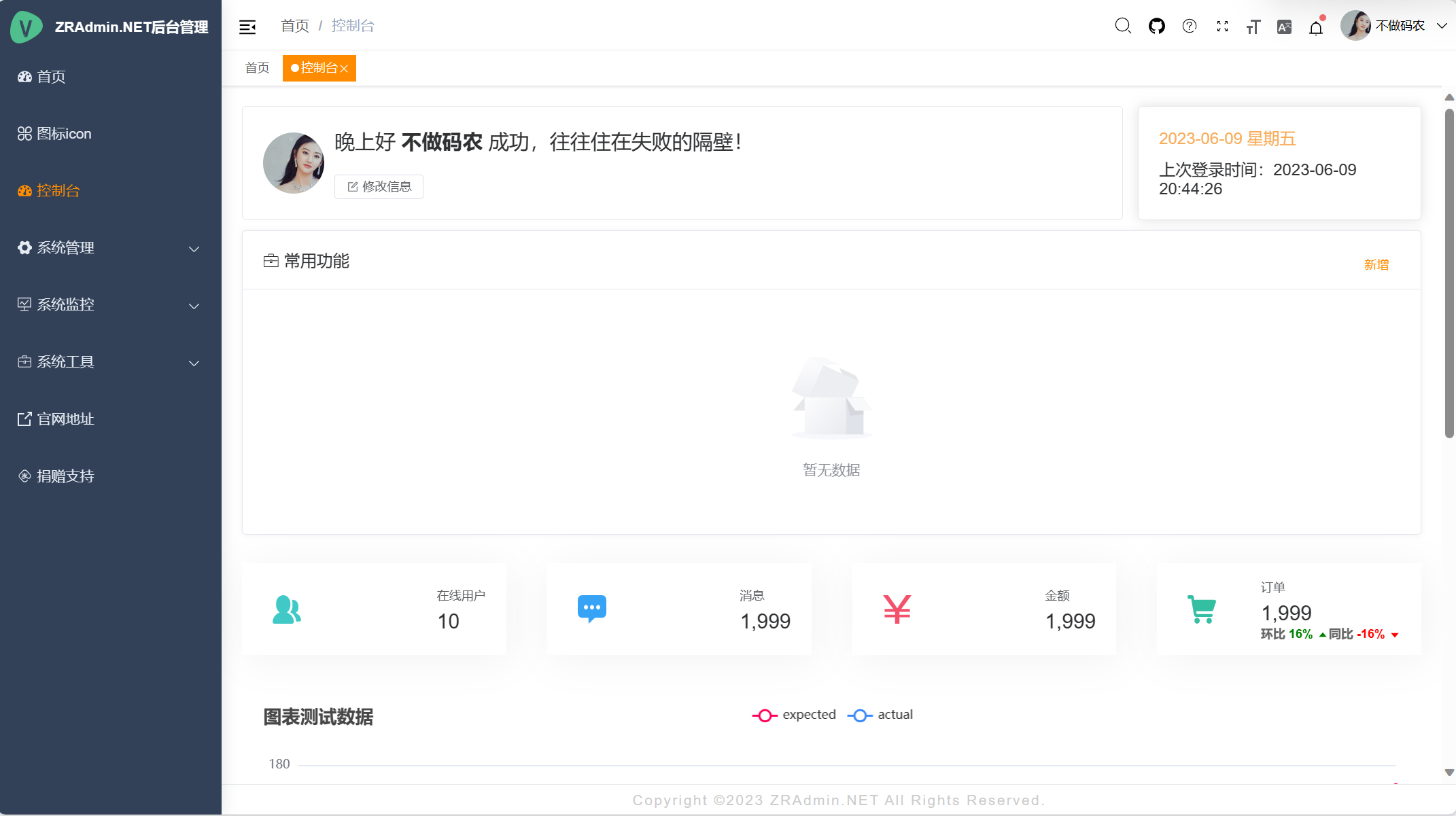Close the 控制台 tab
1456x816 pixels.
pyautogui.click(x=345, y=69)
